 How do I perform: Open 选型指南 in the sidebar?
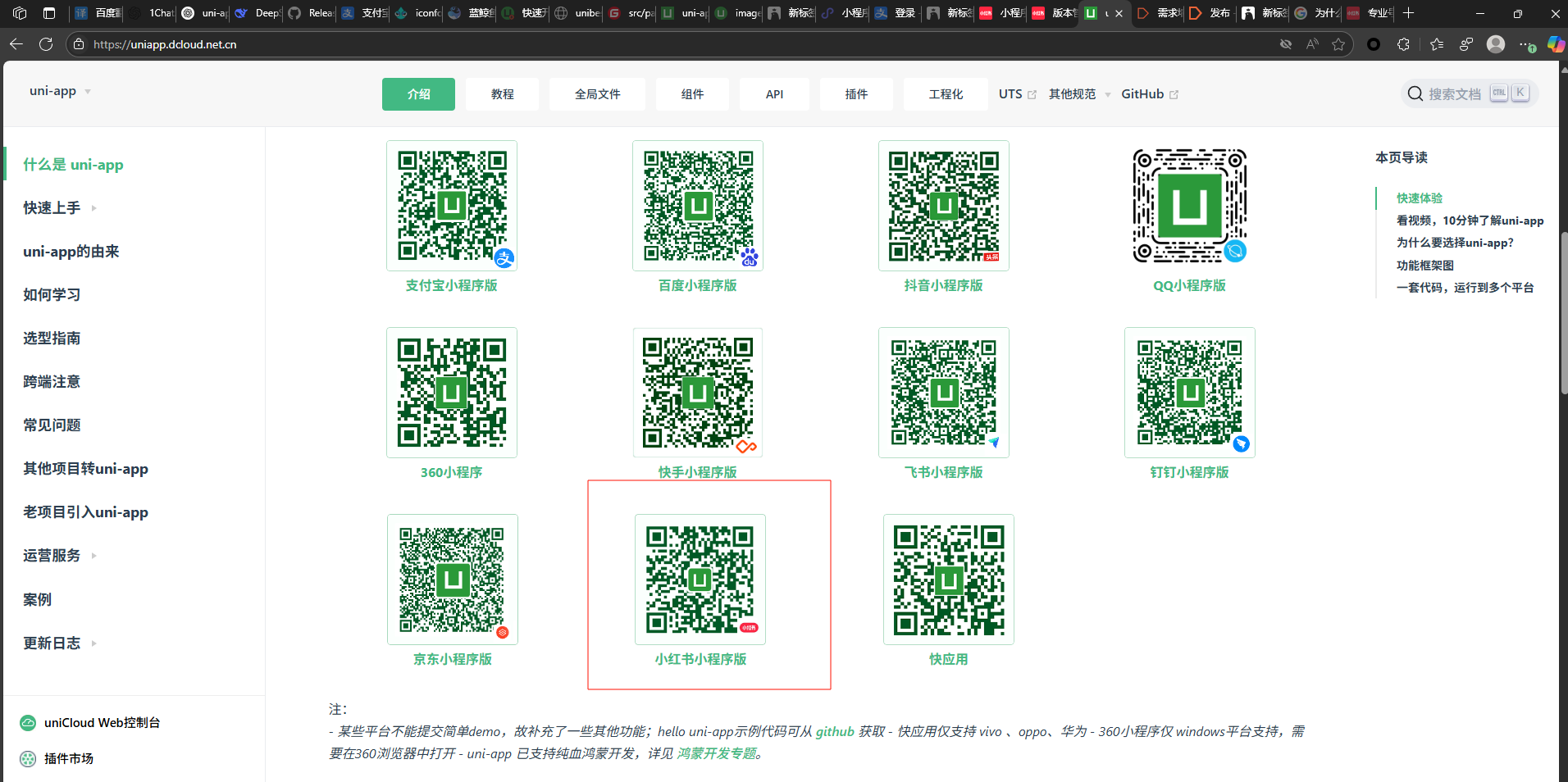pos(52,339)
